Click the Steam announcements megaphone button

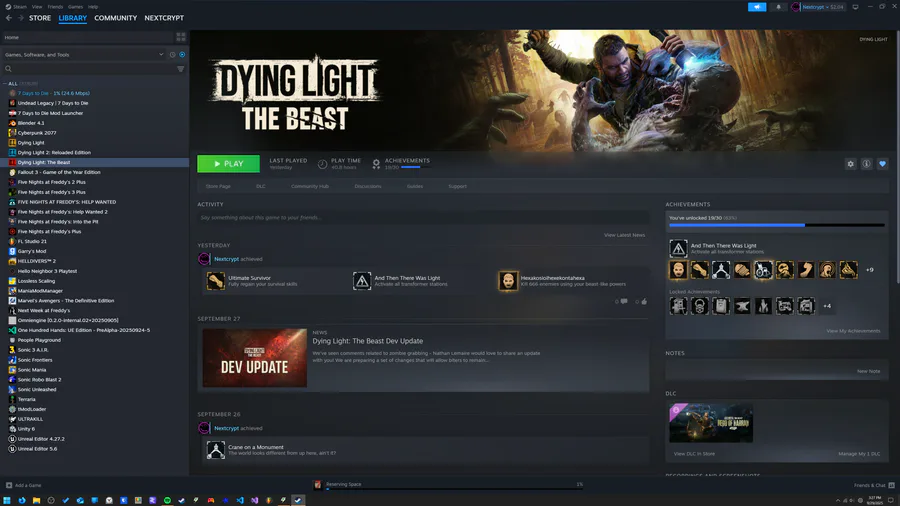coord(757,7)
